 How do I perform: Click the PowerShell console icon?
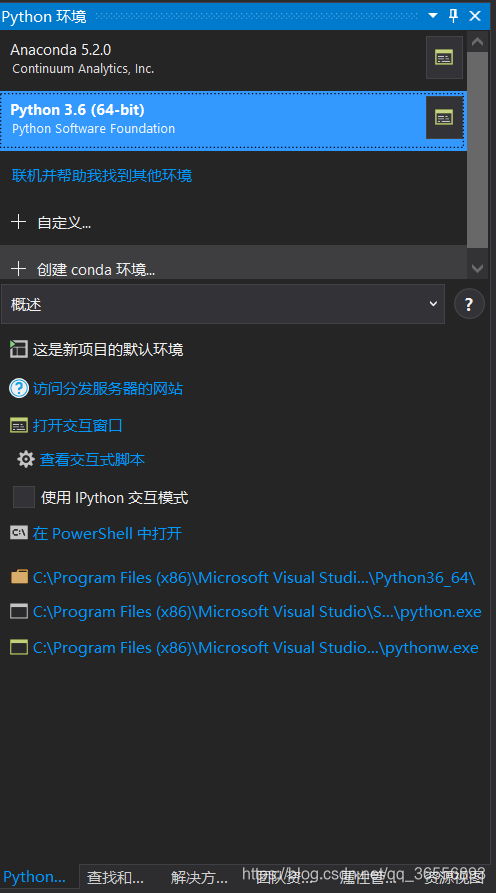click(x=19, y=532)
